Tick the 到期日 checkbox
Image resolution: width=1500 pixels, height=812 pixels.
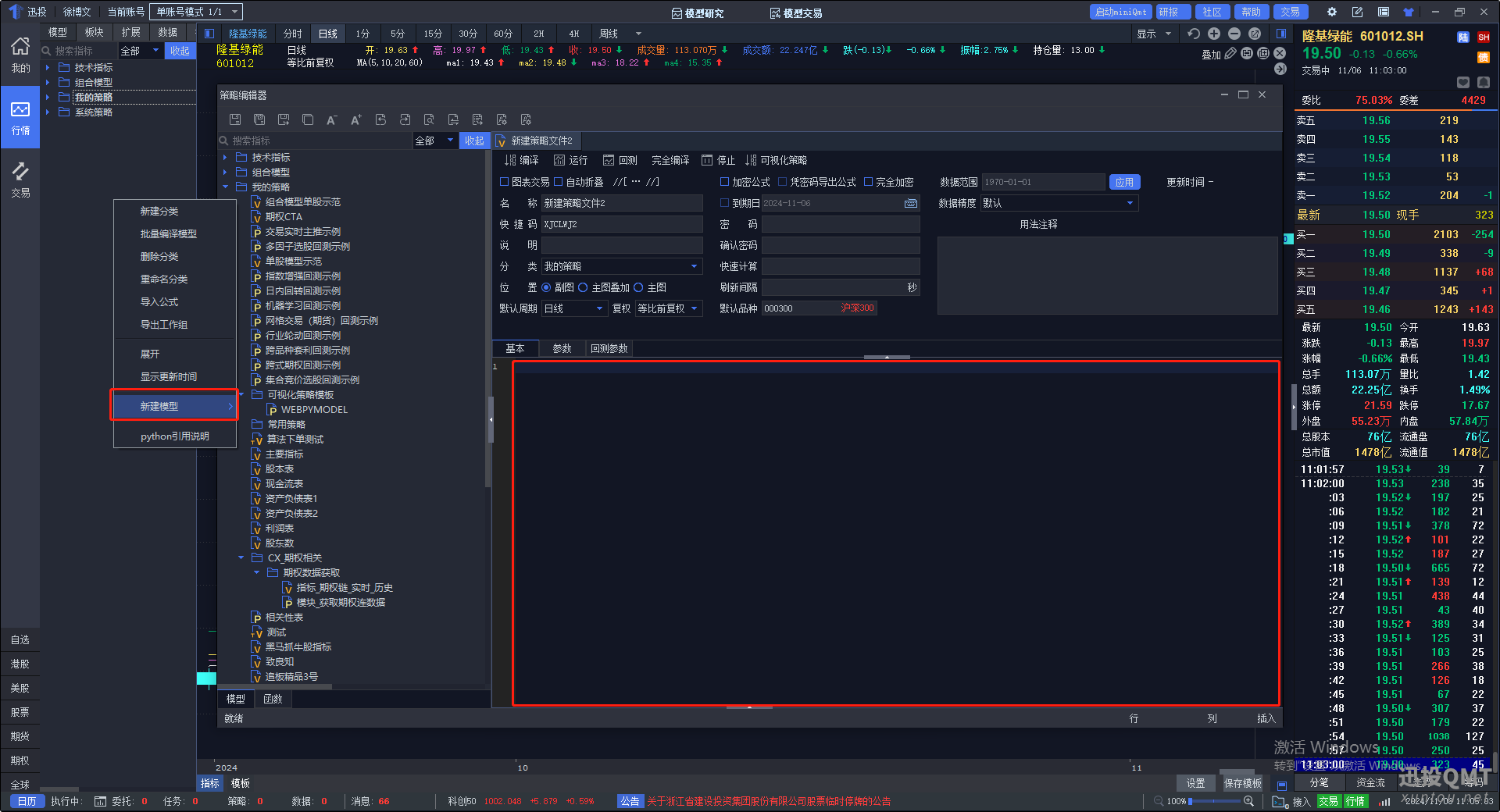(x=724, y=203)
